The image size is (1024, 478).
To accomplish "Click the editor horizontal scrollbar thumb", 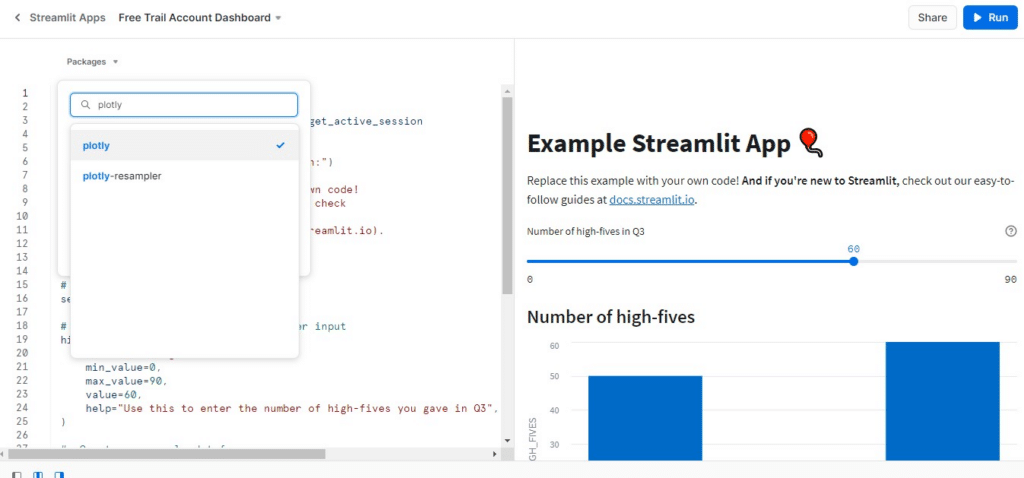I will (166, 453).
